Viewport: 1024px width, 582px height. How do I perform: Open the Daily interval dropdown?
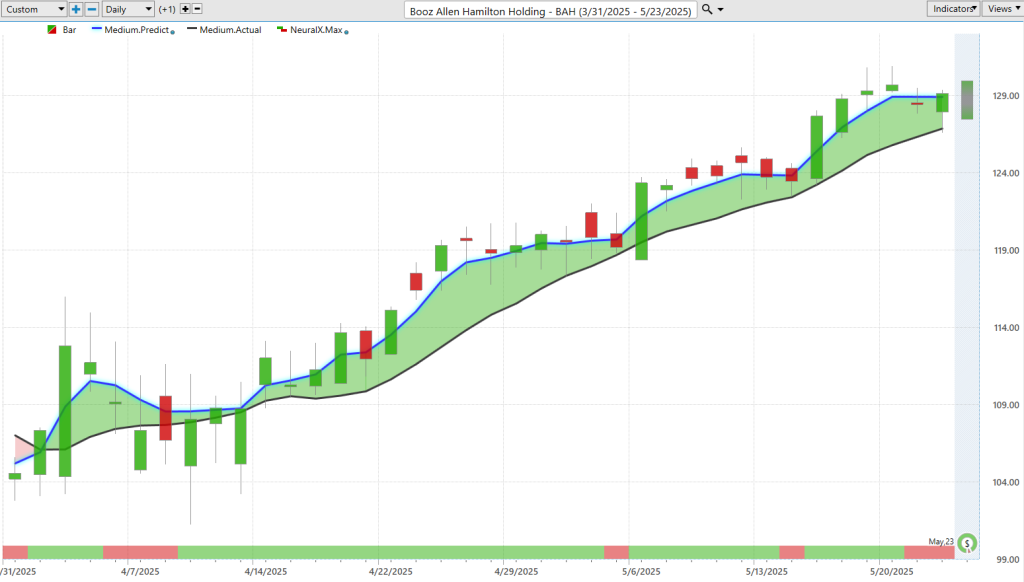pyautogui.click(x=128, y=9)
